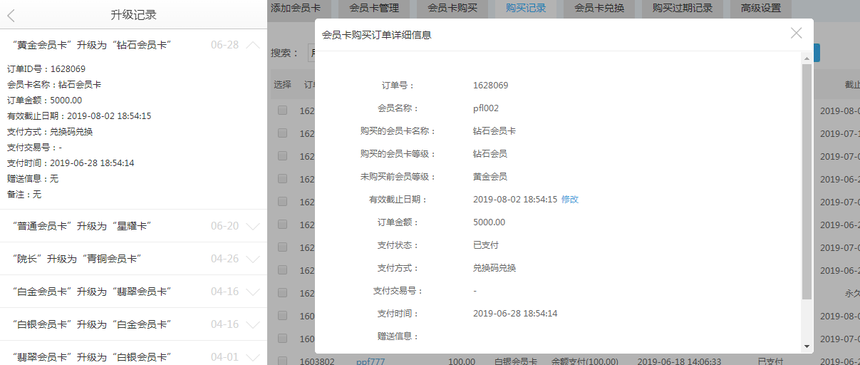Image resolution: width=860 pixels, height=365 pixels.
Task: Click the dialog scrollbar down arrow
Action: (806, 346)
